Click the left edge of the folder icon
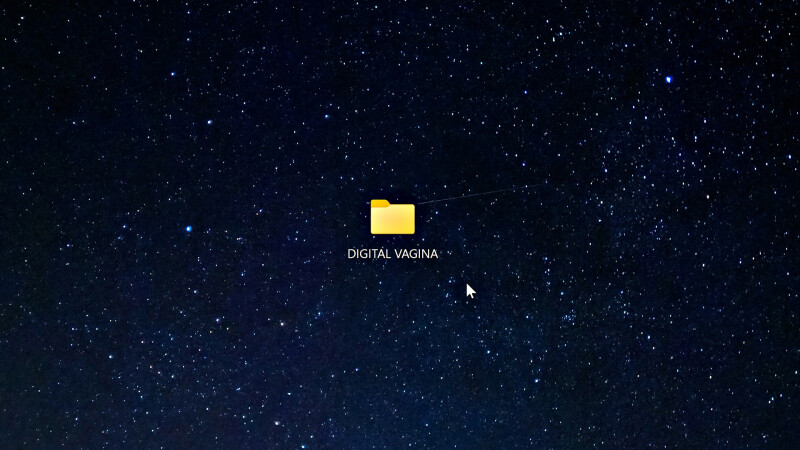The height and width of the screenshot is (450, 800). click(x=373, y=219)
